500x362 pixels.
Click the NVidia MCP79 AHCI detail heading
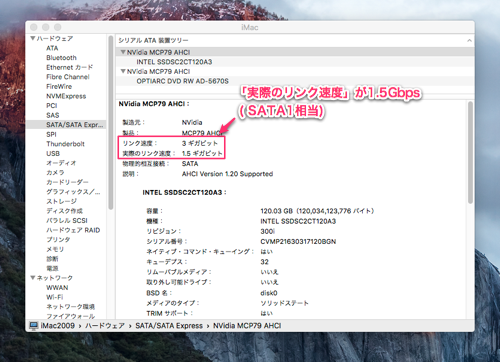(x=154, y=104)
